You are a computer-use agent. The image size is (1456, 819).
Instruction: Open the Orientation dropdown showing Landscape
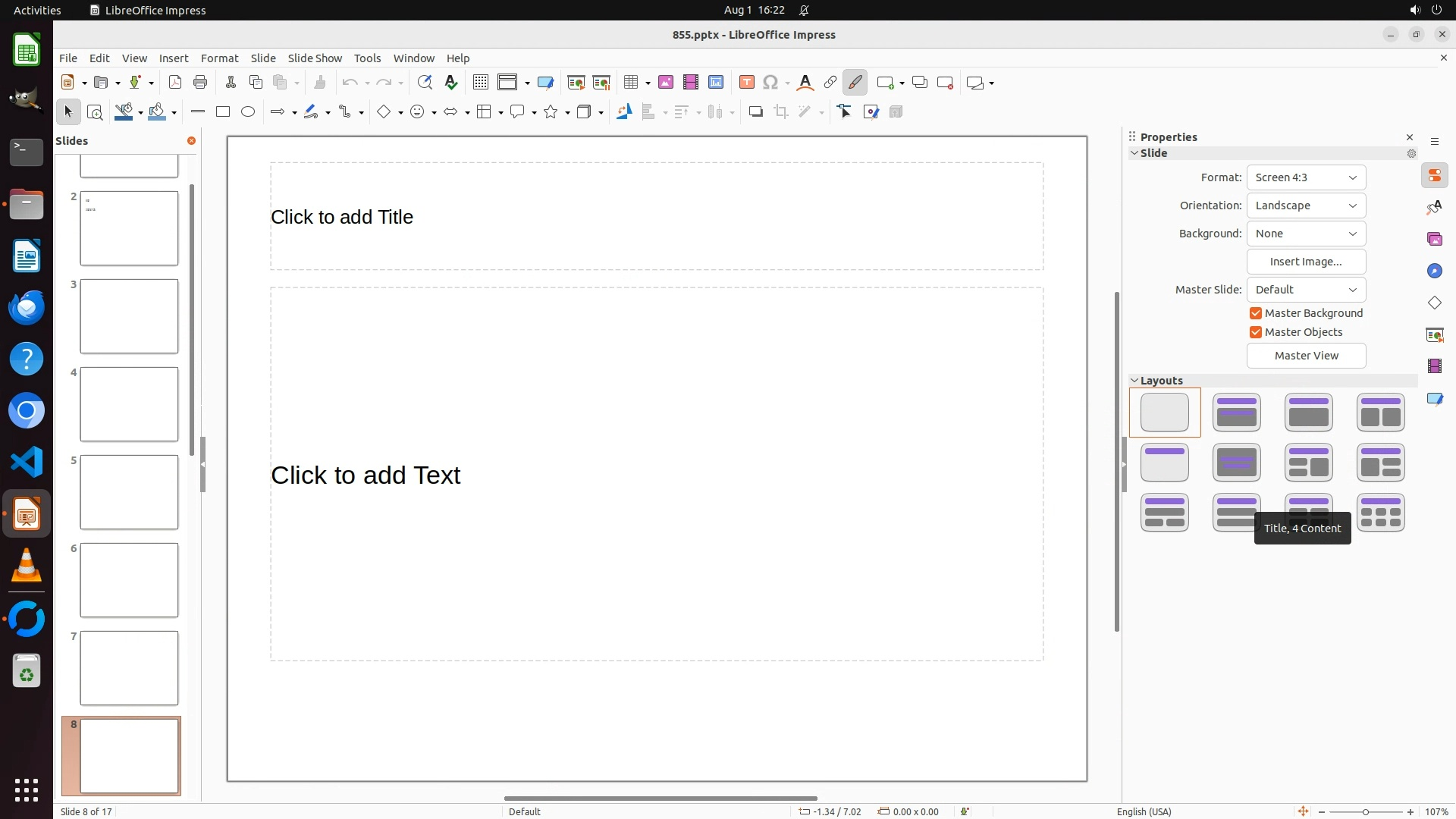click(1306, 206)
